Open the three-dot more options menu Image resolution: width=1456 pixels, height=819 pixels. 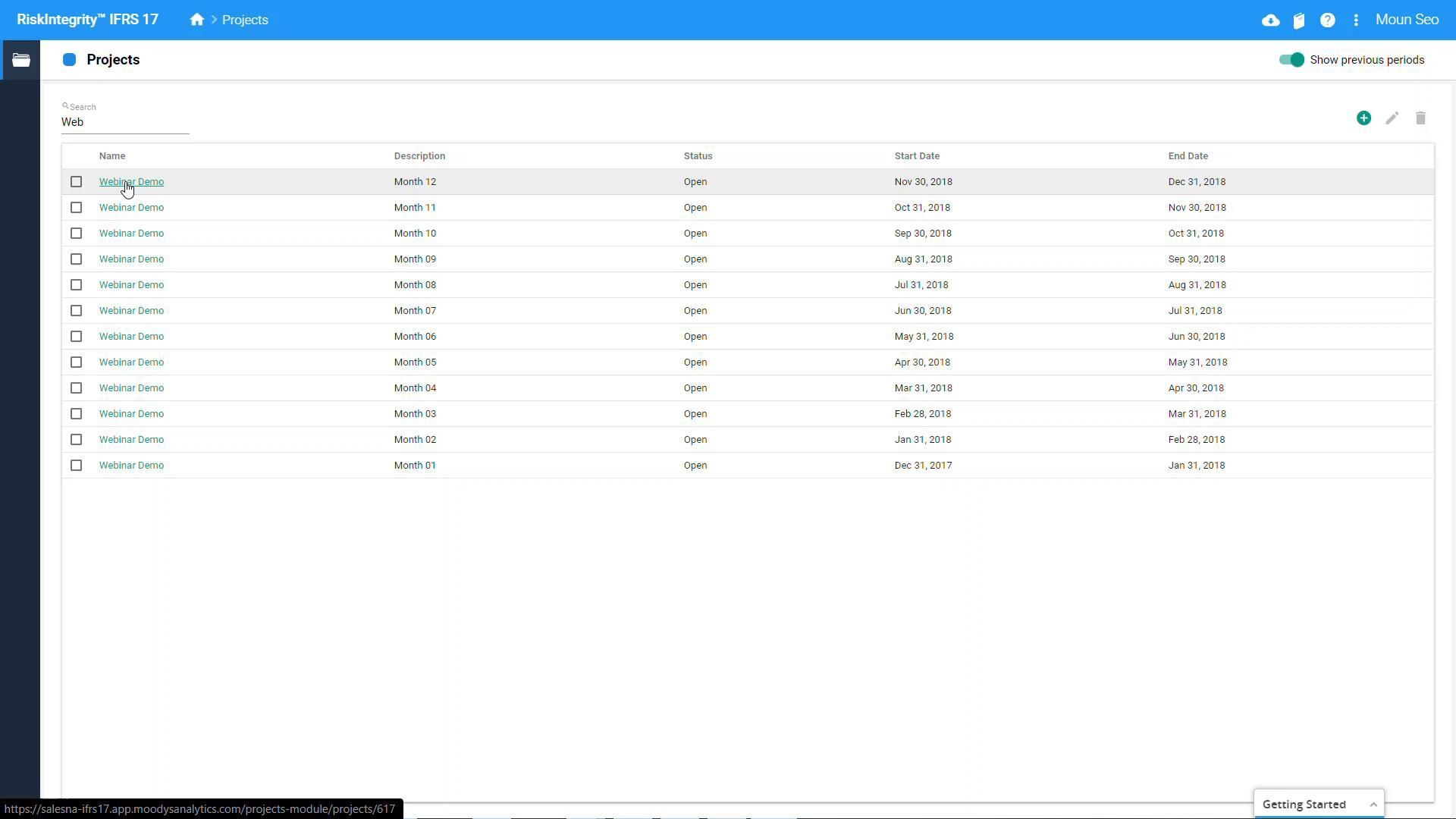click(1356, 20)
